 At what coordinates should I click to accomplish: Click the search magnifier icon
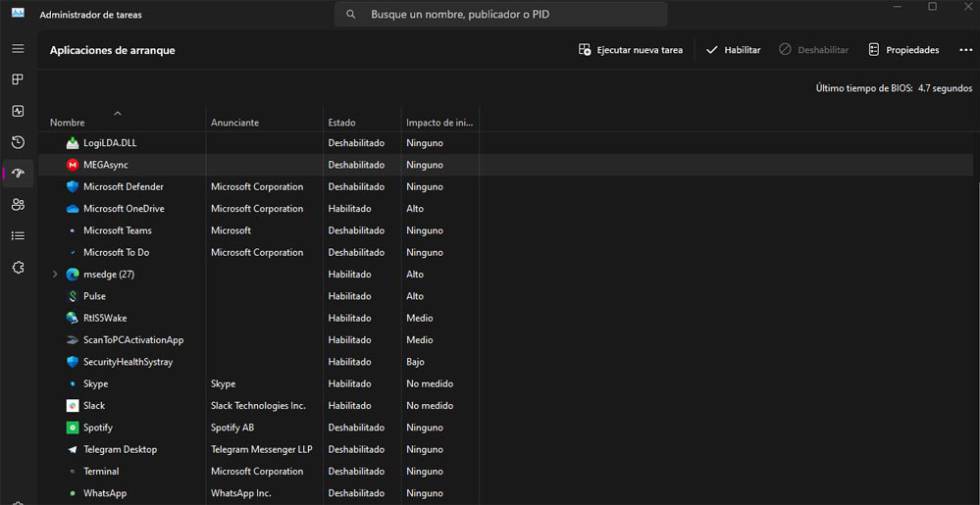pyautogui.click(x=351, y=14)
